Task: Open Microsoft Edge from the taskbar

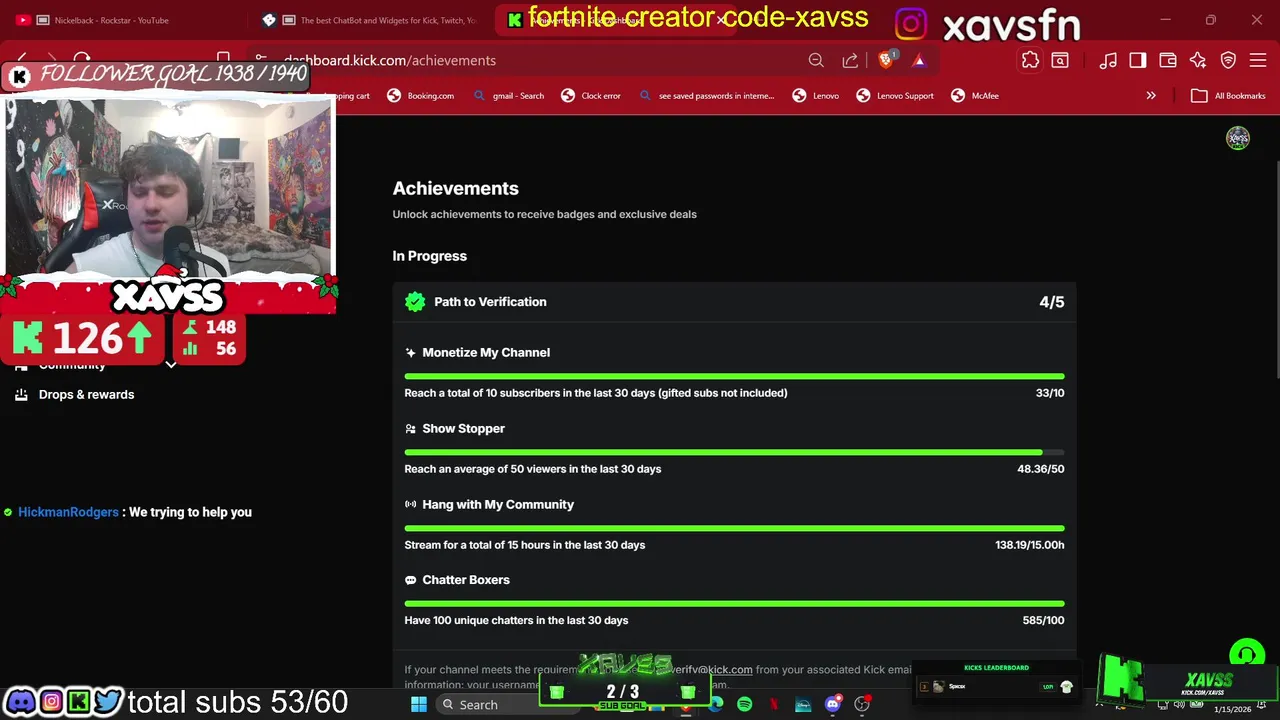Action: point(716,704)
